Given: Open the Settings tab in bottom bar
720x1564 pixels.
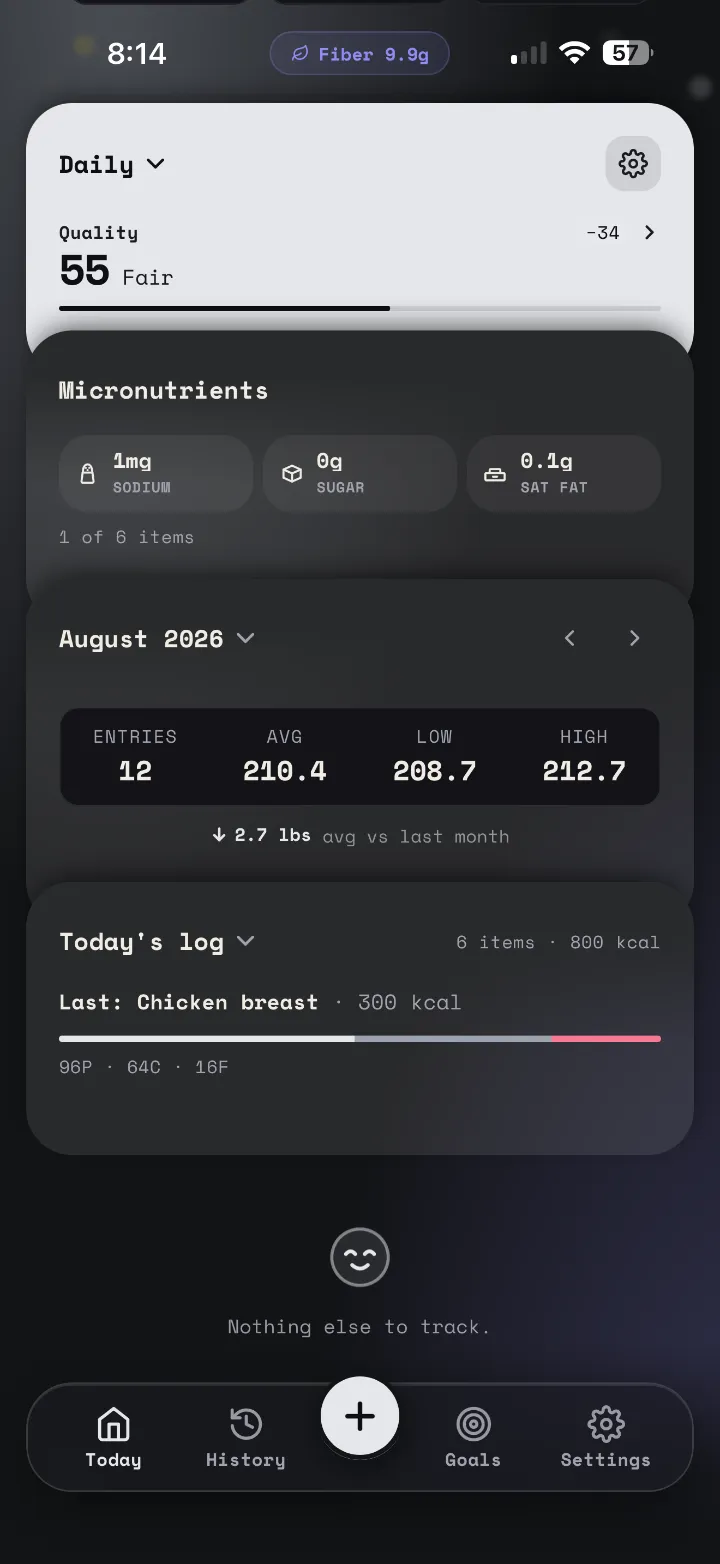Looking at the screenshot, I should 605,1438.
